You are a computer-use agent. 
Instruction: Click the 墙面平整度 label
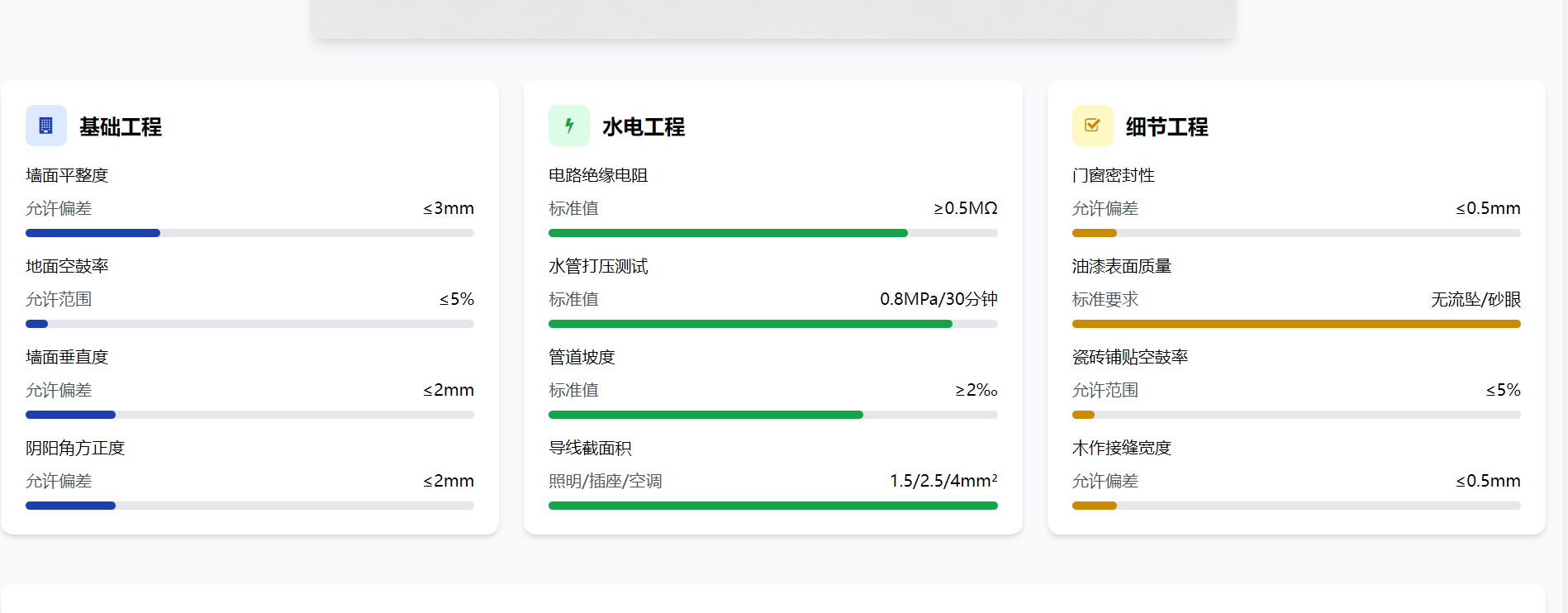point(67,175)
